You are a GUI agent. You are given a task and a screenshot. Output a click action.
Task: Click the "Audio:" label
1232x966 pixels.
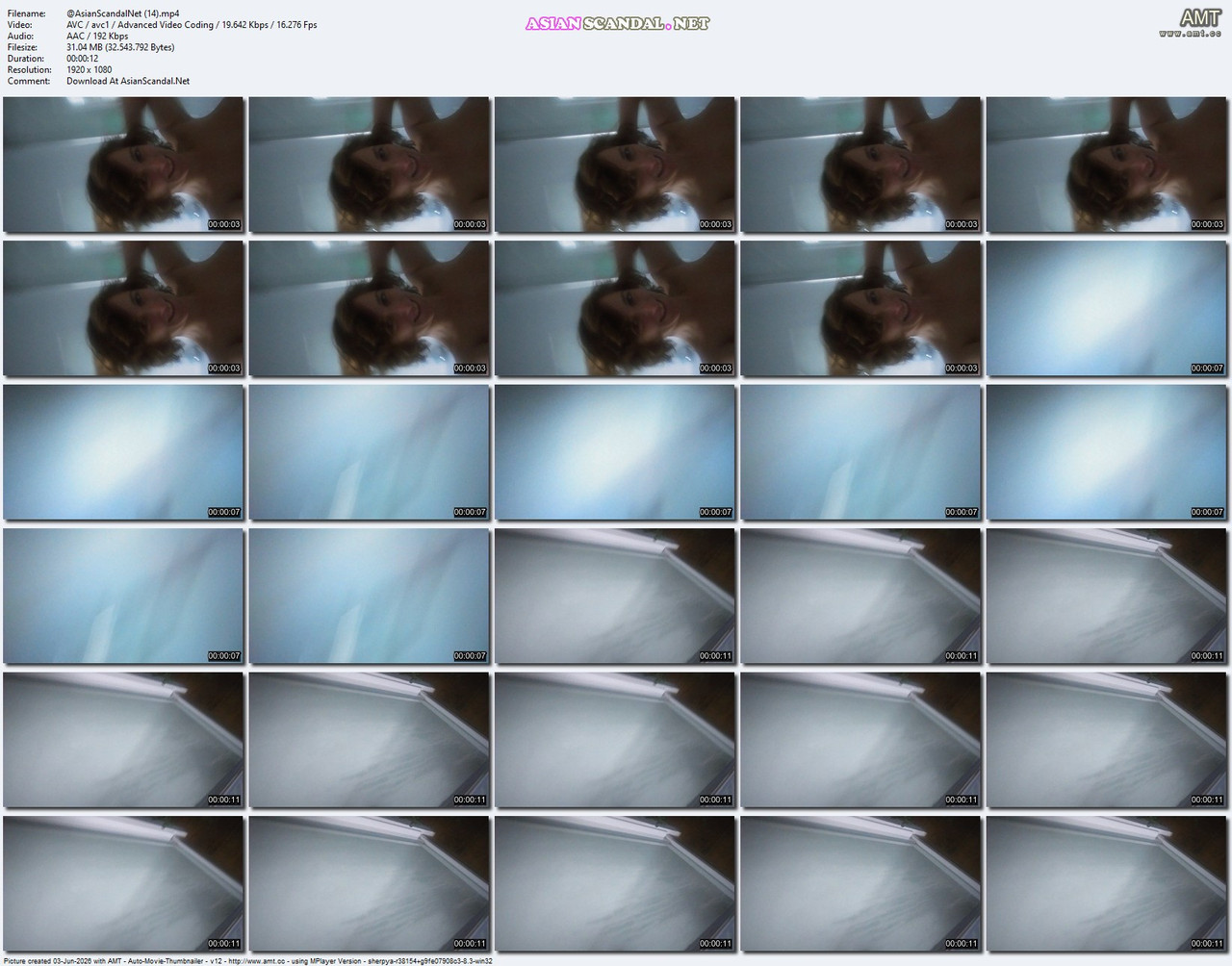point(20,36)
